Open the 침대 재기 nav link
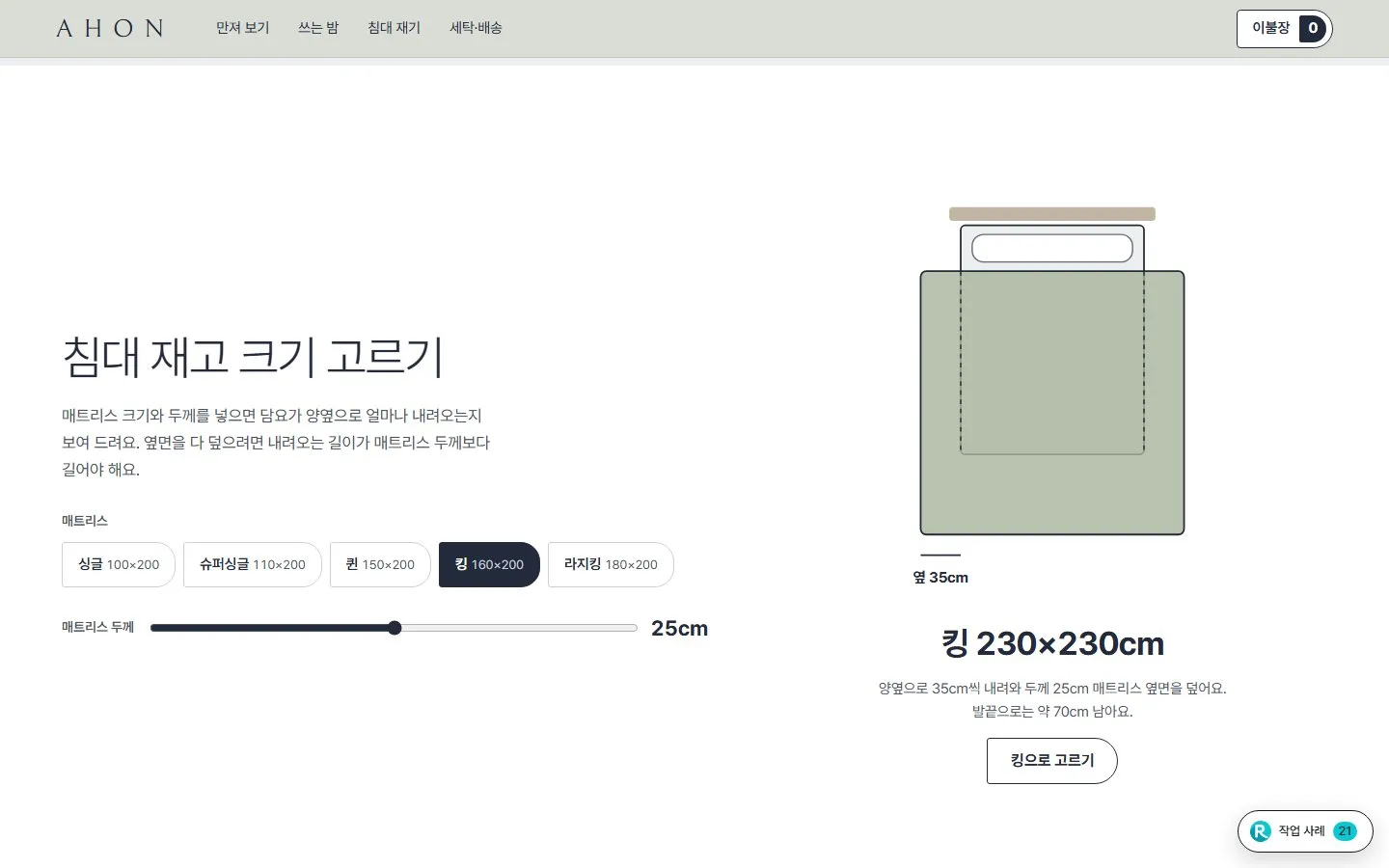Viewport: 1389px width, 868px height. 395,28
